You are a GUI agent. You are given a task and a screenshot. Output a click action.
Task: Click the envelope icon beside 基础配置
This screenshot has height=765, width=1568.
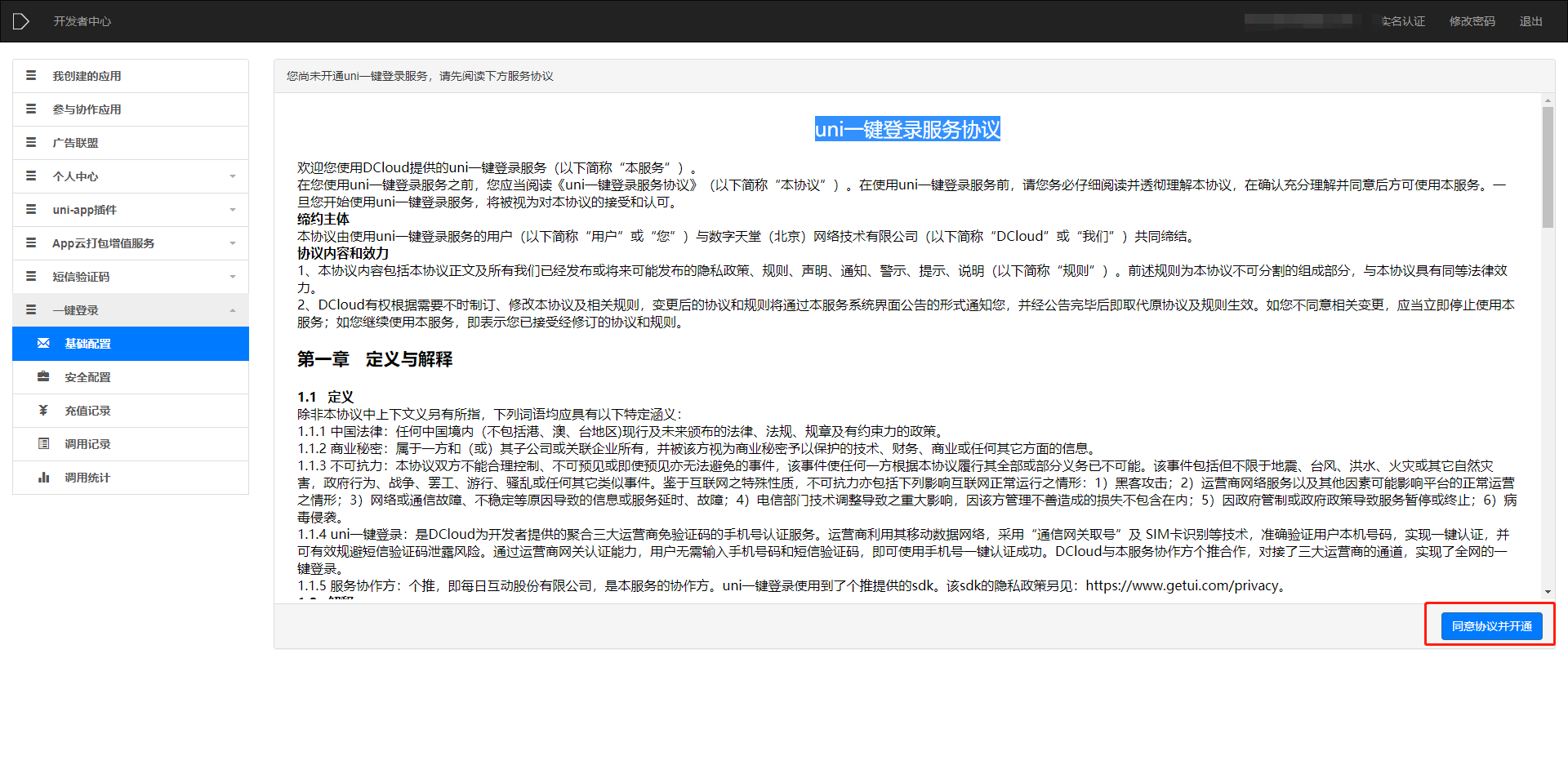click(43, 344)
